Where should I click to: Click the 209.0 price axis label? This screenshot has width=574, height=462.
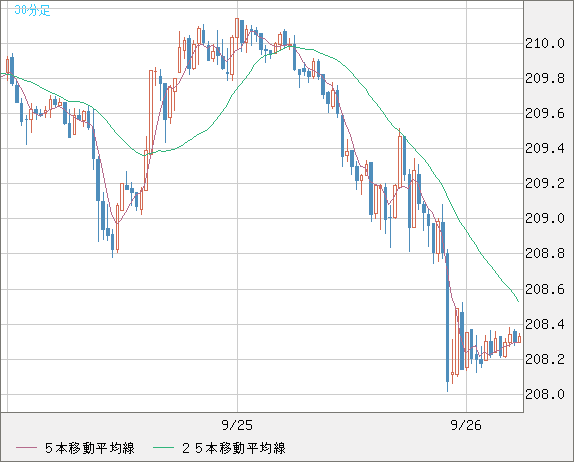545,219
